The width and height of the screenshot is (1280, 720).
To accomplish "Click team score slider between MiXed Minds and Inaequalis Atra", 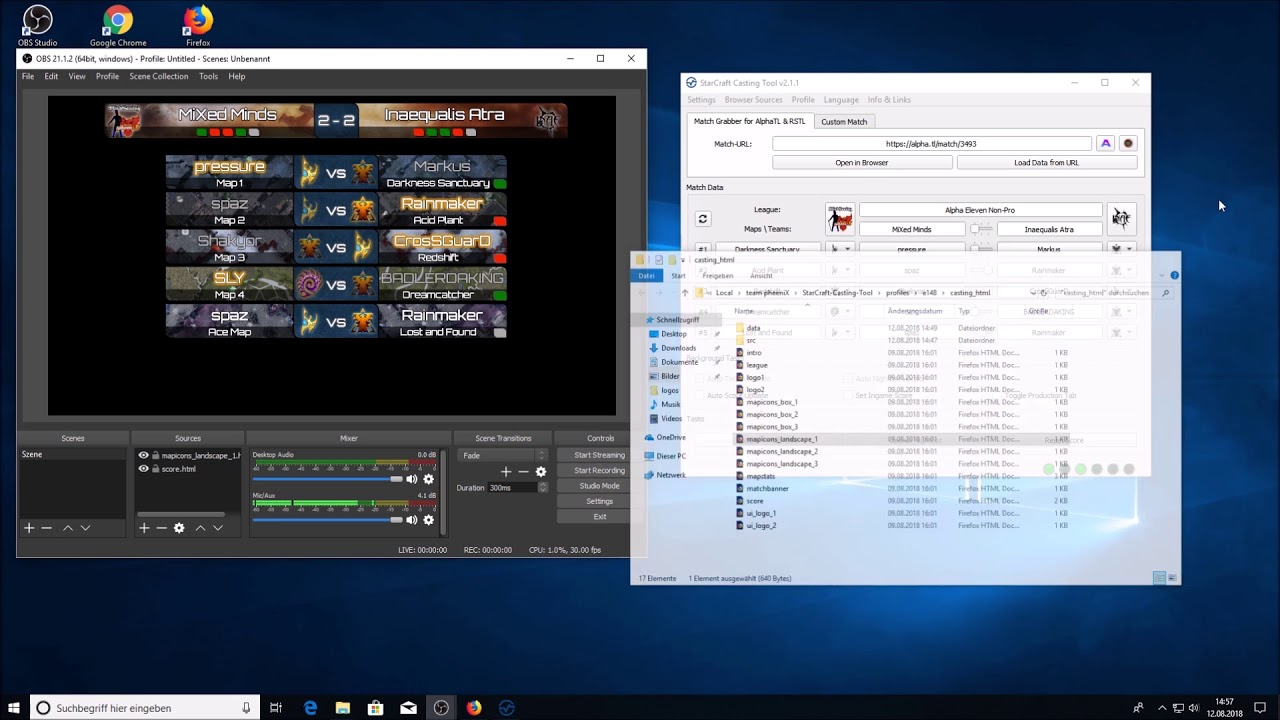I will pyautogui.click(x=981, y=229).
